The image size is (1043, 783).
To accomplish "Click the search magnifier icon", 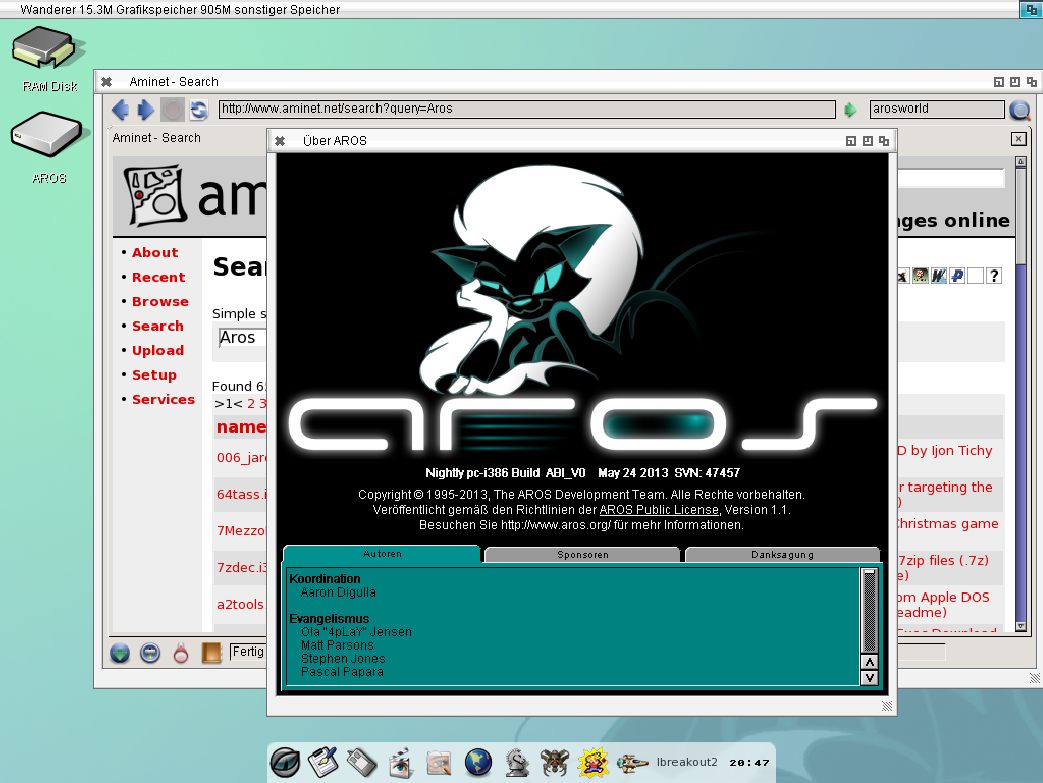I will pos(1019,110).
